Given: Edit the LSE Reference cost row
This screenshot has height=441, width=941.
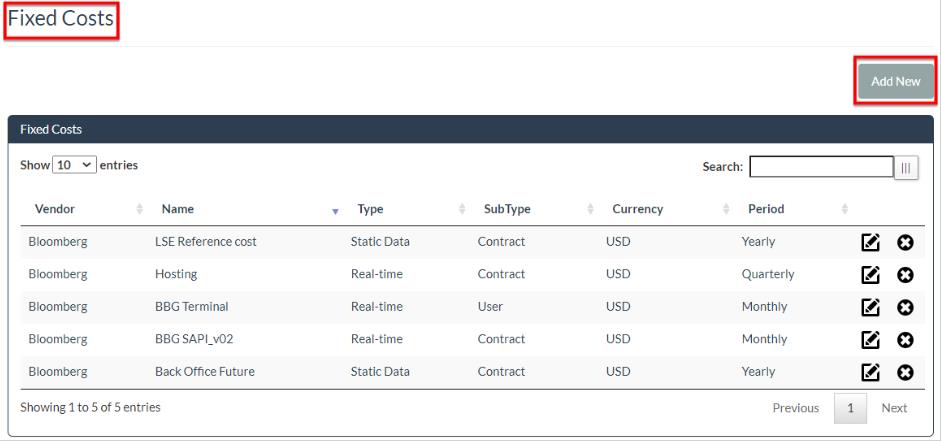Looking at the screenshot, I should point(870,242).
